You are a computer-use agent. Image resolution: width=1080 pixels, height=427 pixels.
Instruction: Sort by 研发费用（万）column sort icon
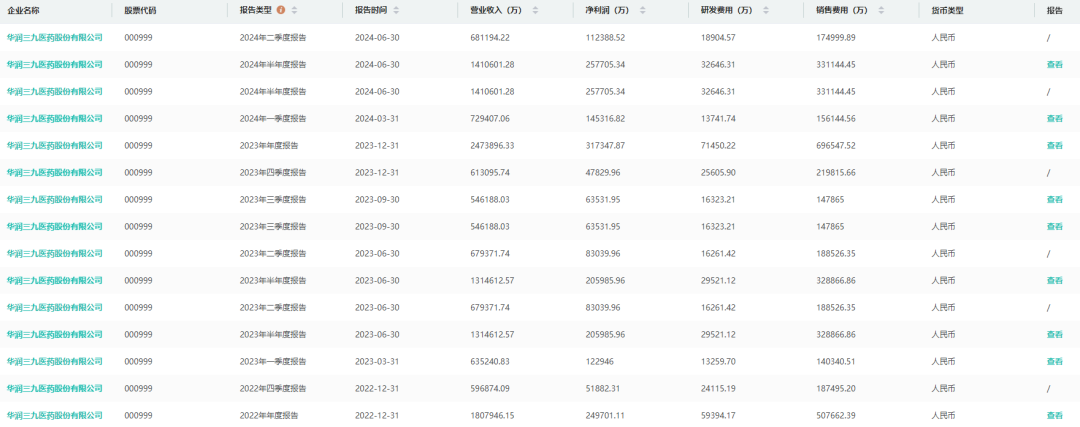tap(765, 10)
